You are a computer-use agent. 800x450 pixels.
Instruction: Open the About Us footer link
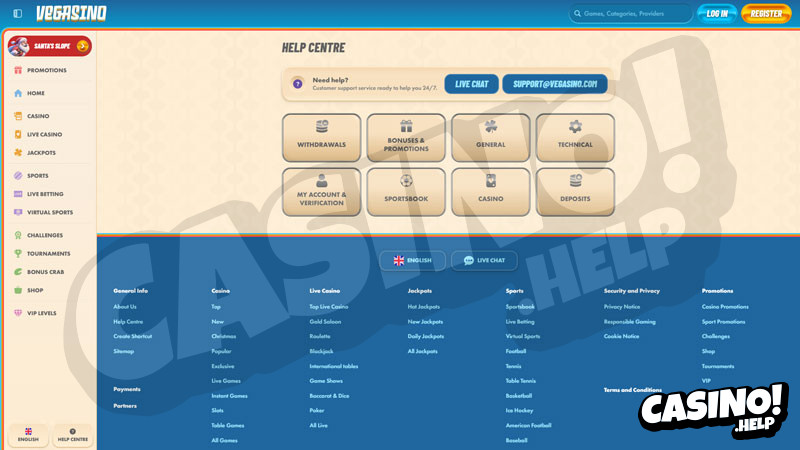125,307
